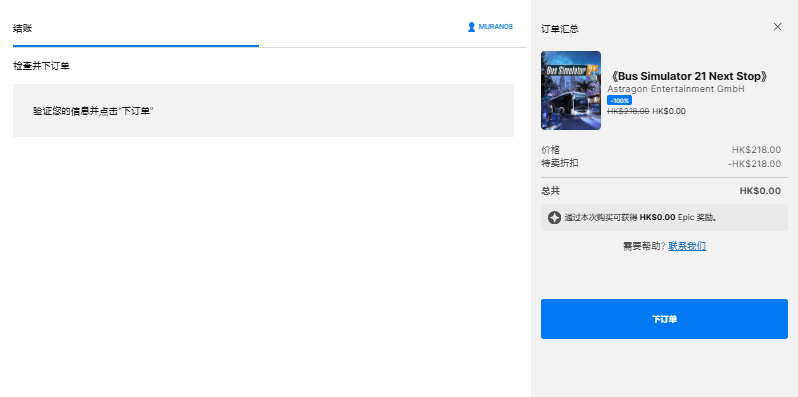Click the 需要帮助? help question text

coord(644,246)
